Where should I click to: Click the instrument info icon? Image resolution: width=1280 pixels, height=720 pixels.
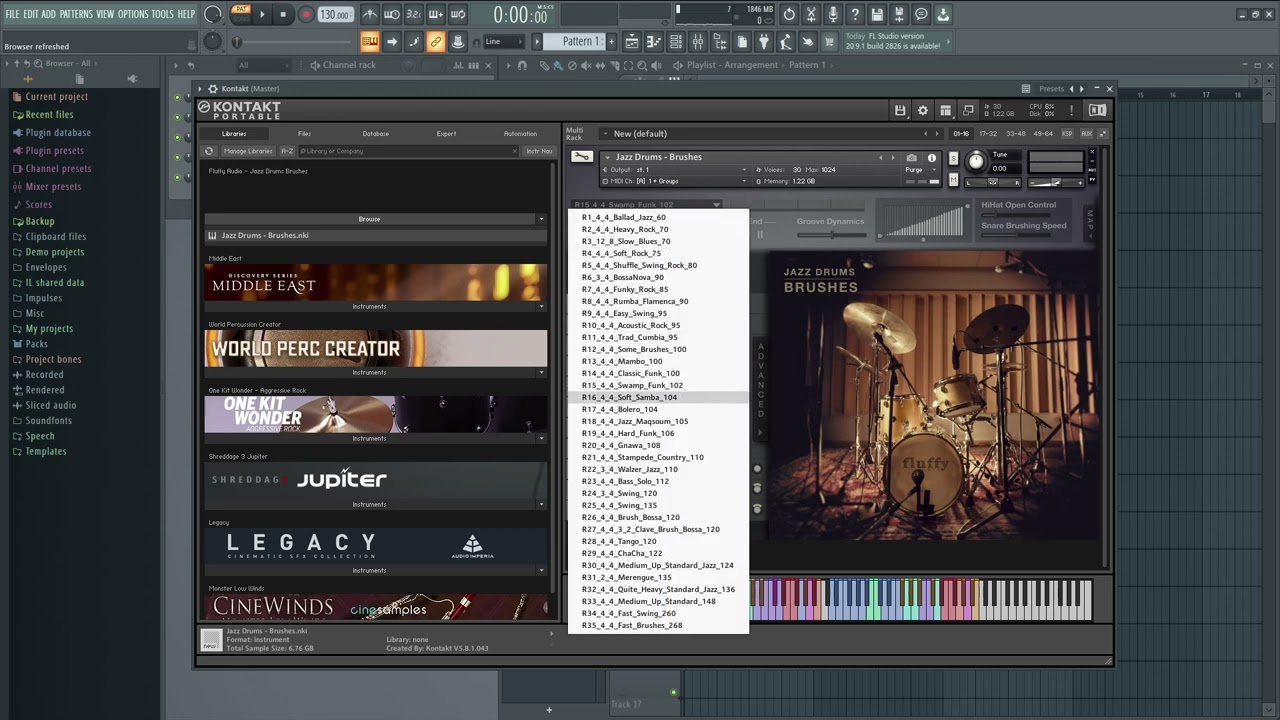(932, 158)
